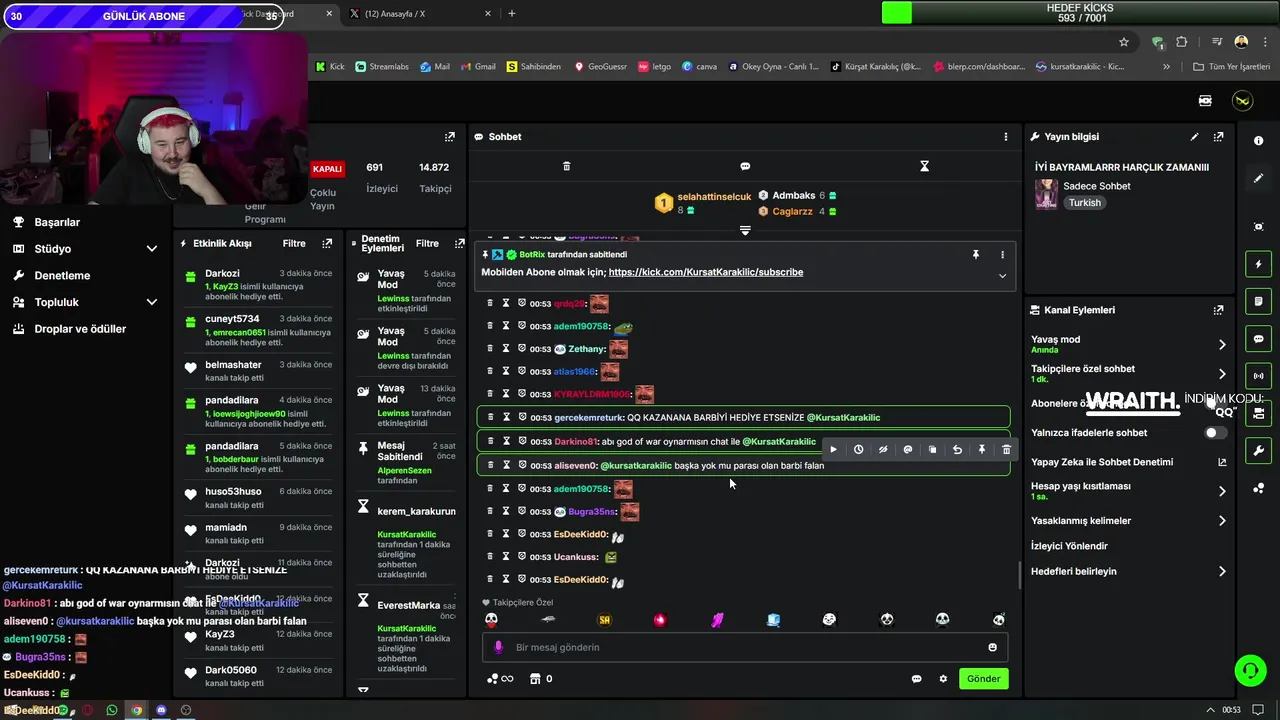The width and height of the screenshot is (1280, 720).
Task: Pop out the Sohbet panel beside Kapalı
Action: point(449,136)
